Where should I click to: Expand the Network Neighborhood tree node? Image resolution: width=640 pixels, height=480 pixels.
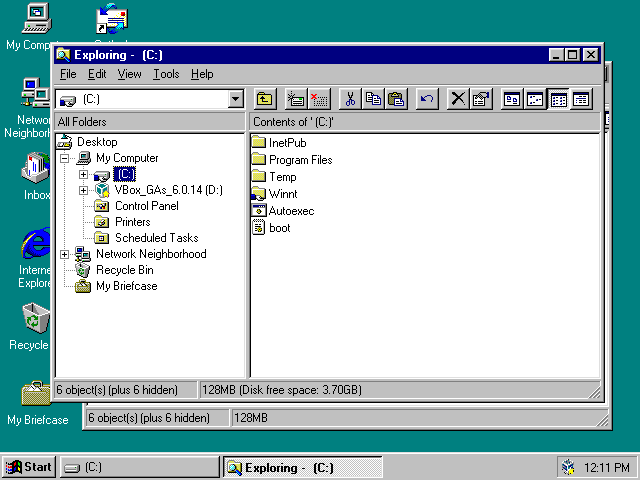click(x=64, y=254)
